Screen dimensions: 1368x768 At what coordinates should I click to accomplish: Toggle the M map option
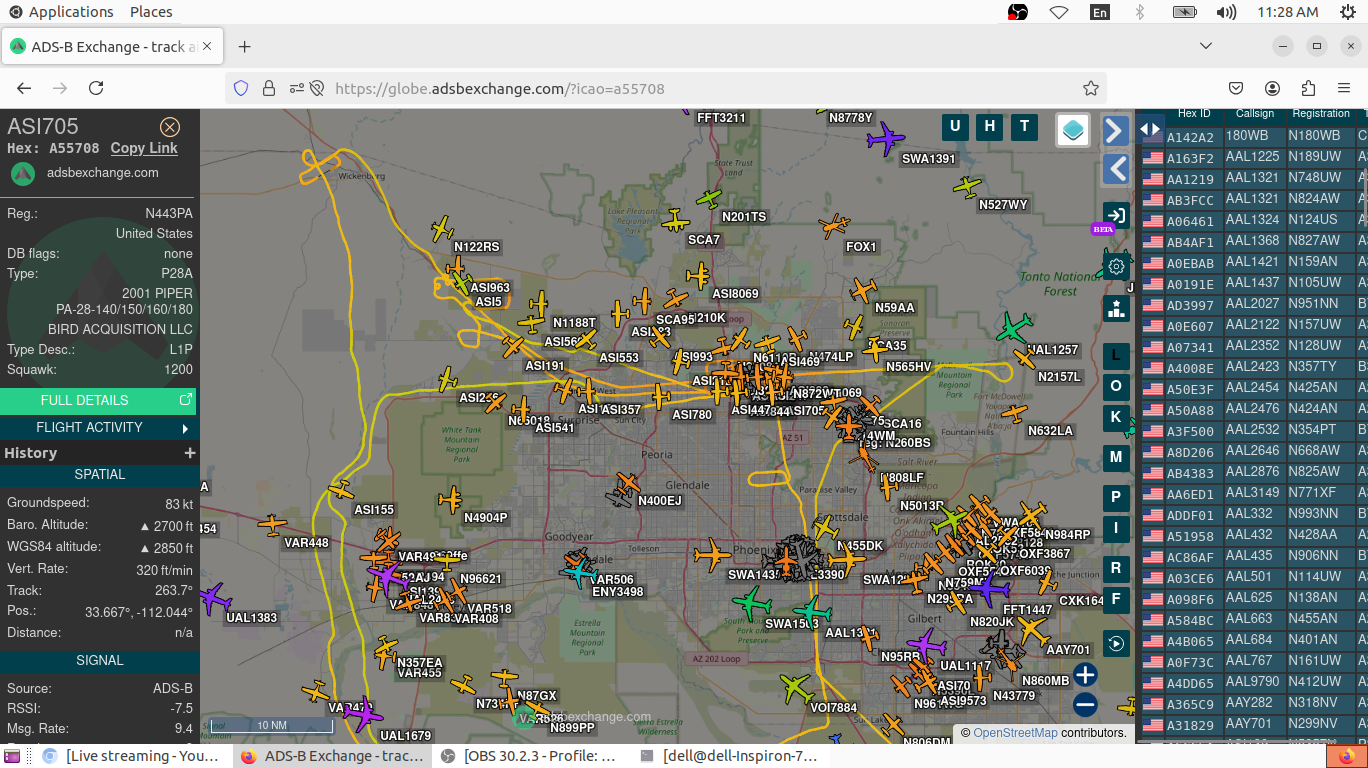click(1116, 457)
